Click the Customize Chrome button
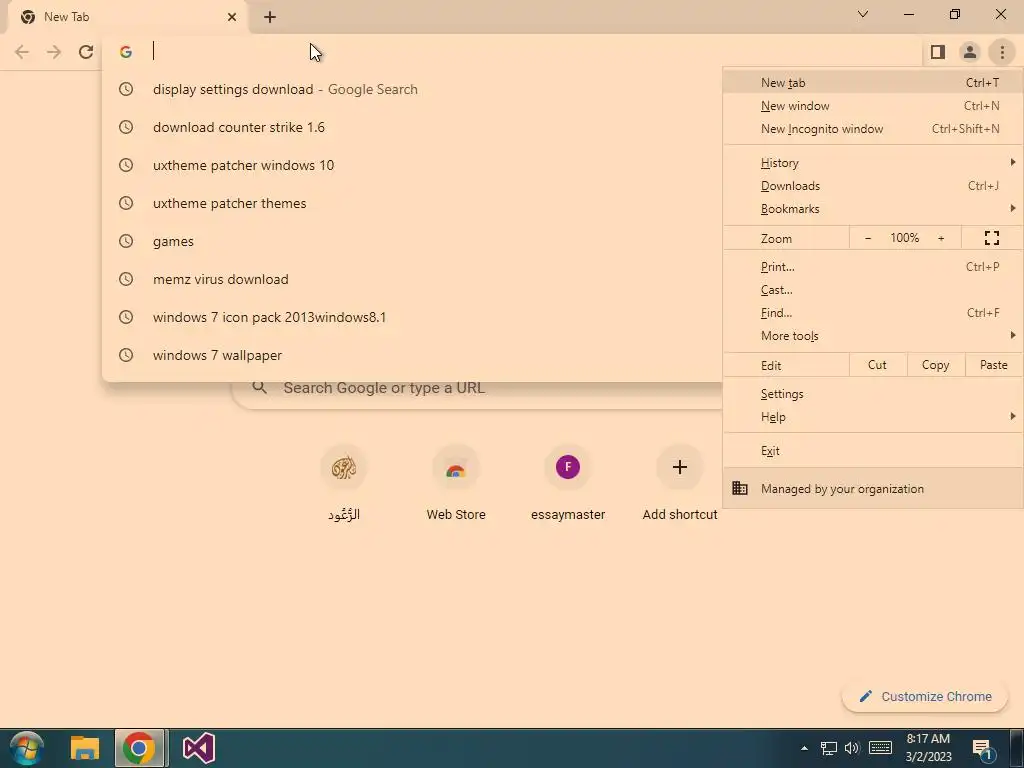Viewport: 1024px width, 768px height. click(x=925, y=696)
